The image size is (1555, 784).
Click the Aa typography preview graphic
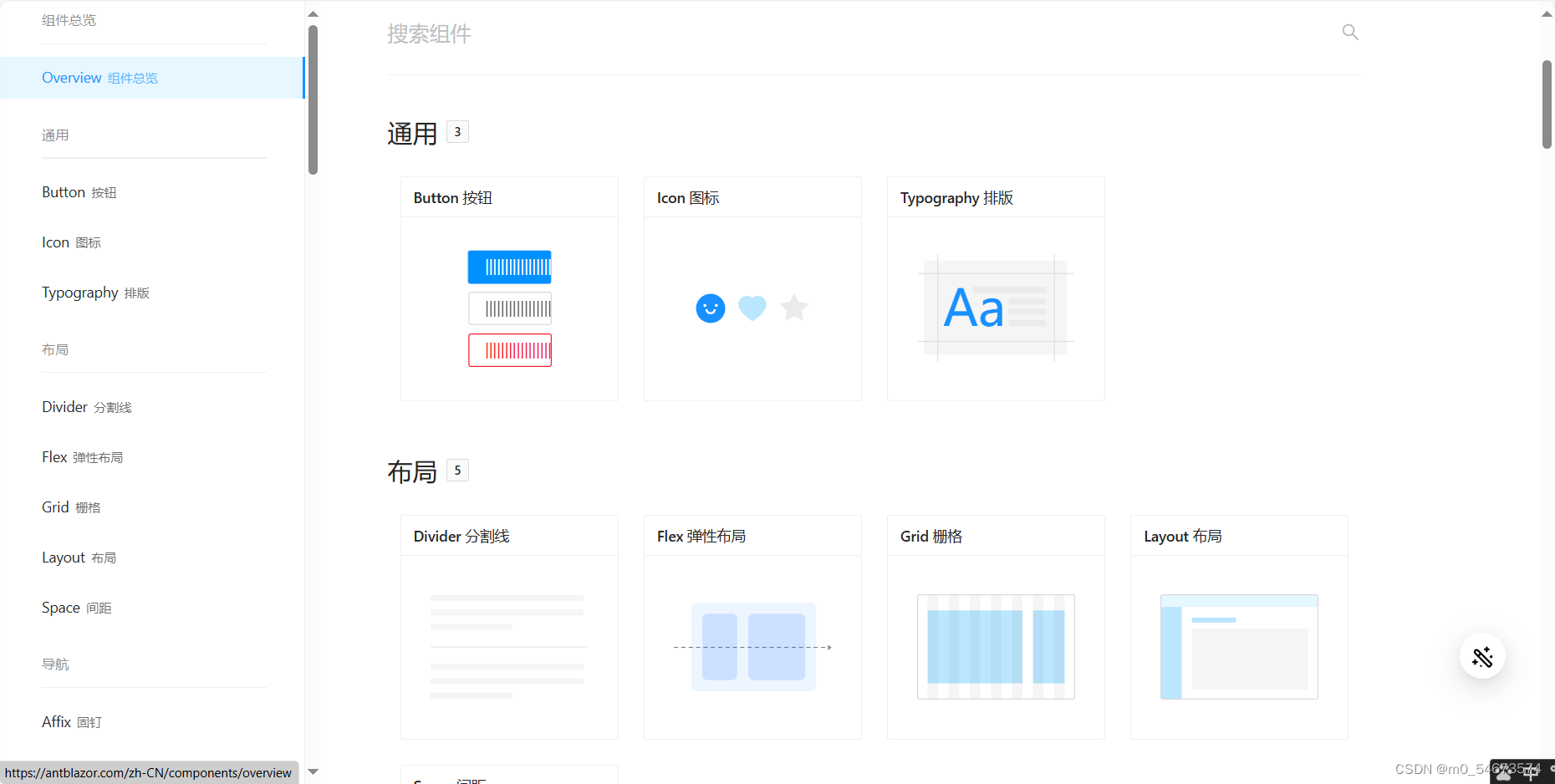(995, 308)
